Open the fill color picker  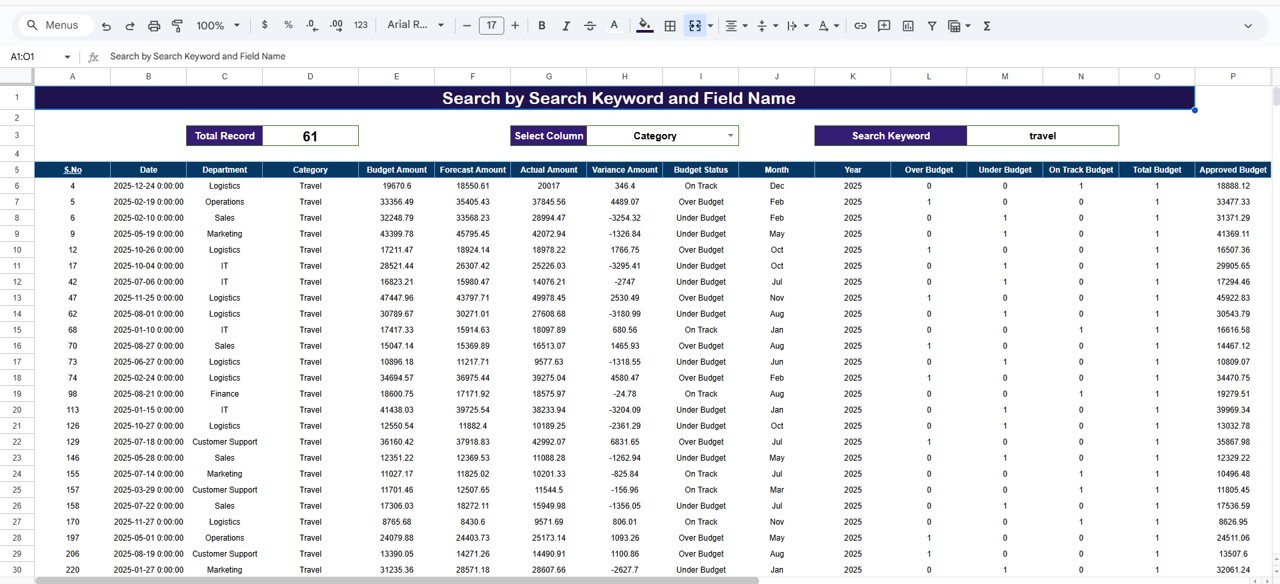(644, 25)
